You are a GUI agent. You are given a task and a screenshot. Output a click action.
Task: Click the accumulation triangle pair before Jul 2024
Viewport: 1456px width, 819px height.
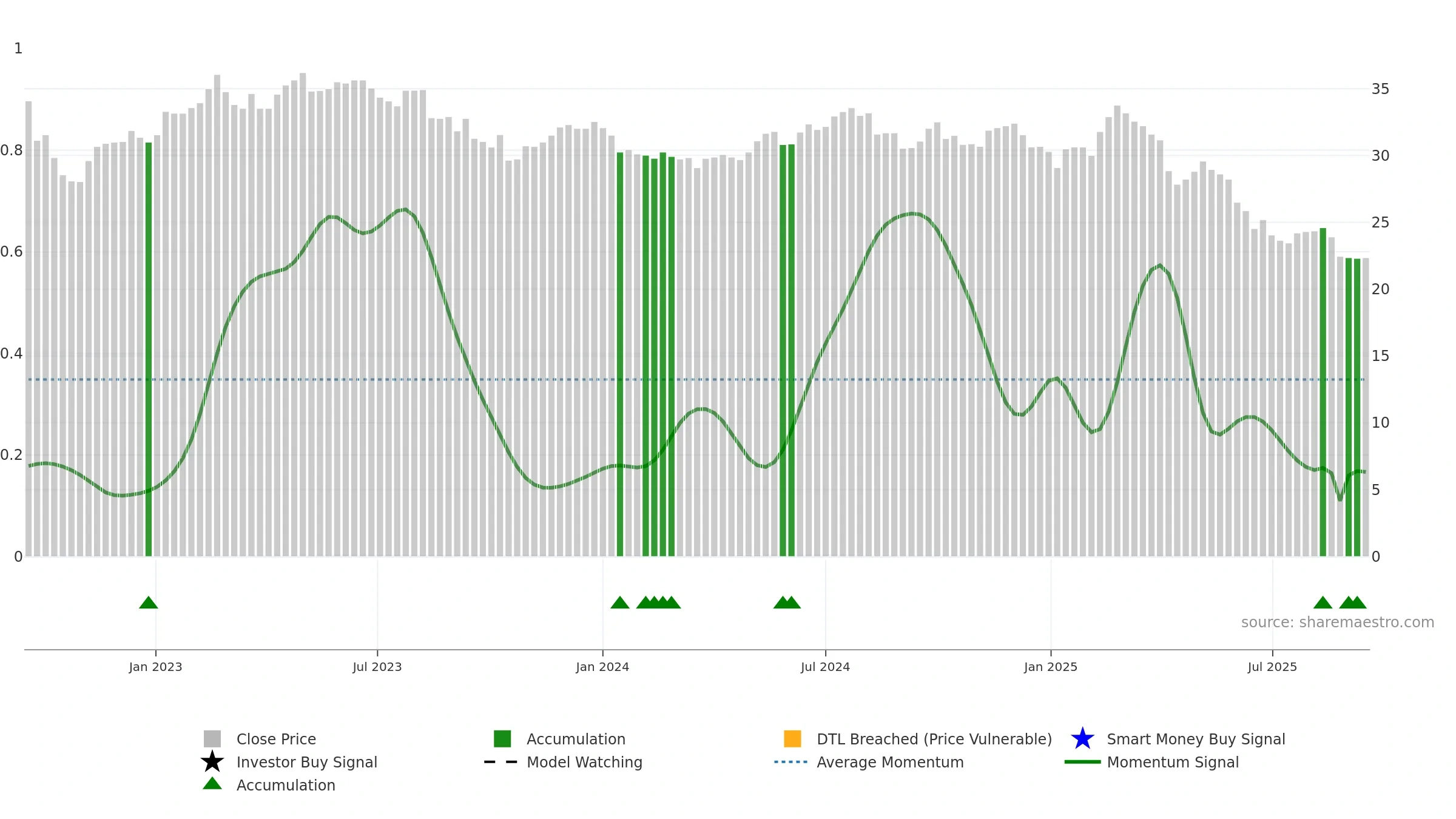point(787,602)
